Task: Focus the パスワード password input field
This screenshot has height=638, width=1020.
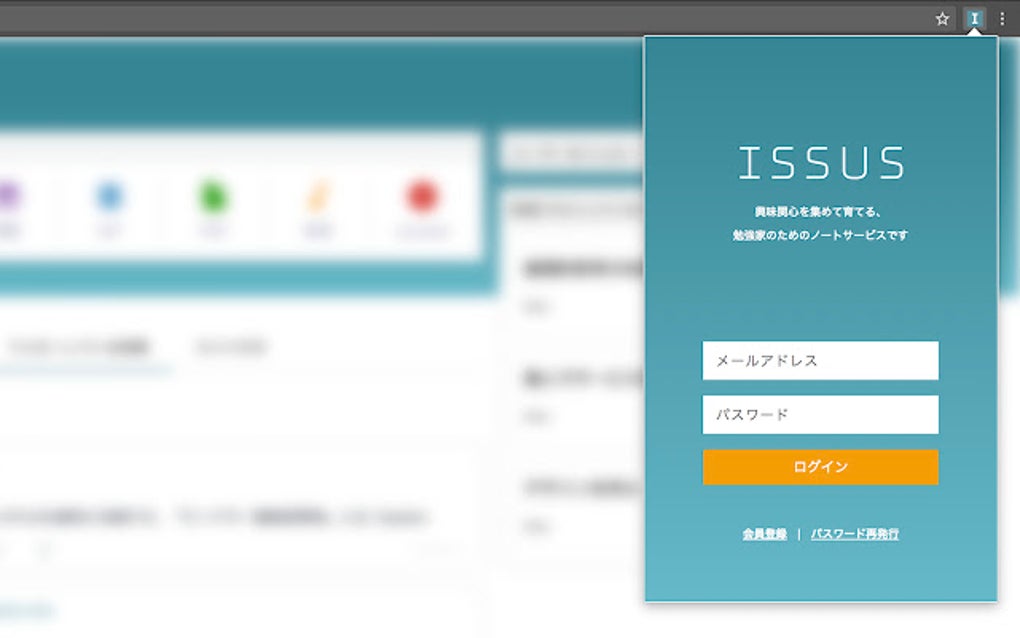Action: (819, 414)
